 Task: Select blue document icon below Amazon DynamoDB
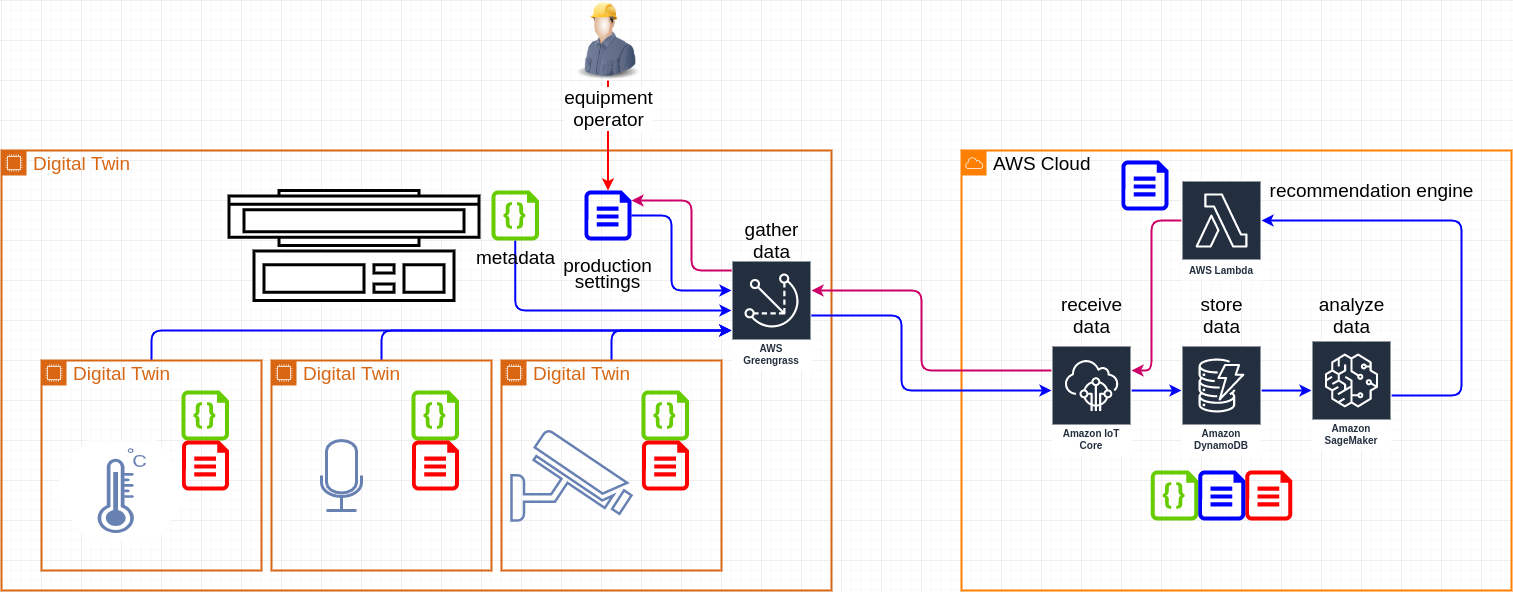1221,495
